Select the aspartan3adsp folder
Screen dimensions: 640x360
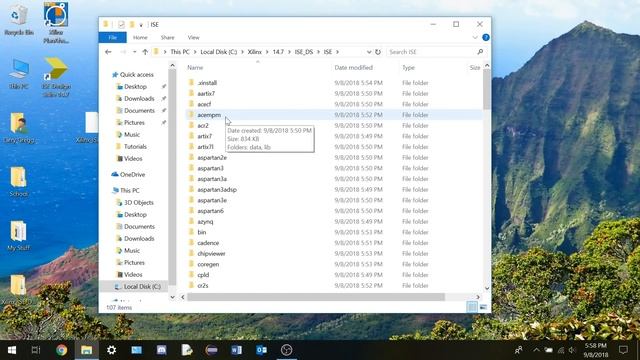[217, 189]
